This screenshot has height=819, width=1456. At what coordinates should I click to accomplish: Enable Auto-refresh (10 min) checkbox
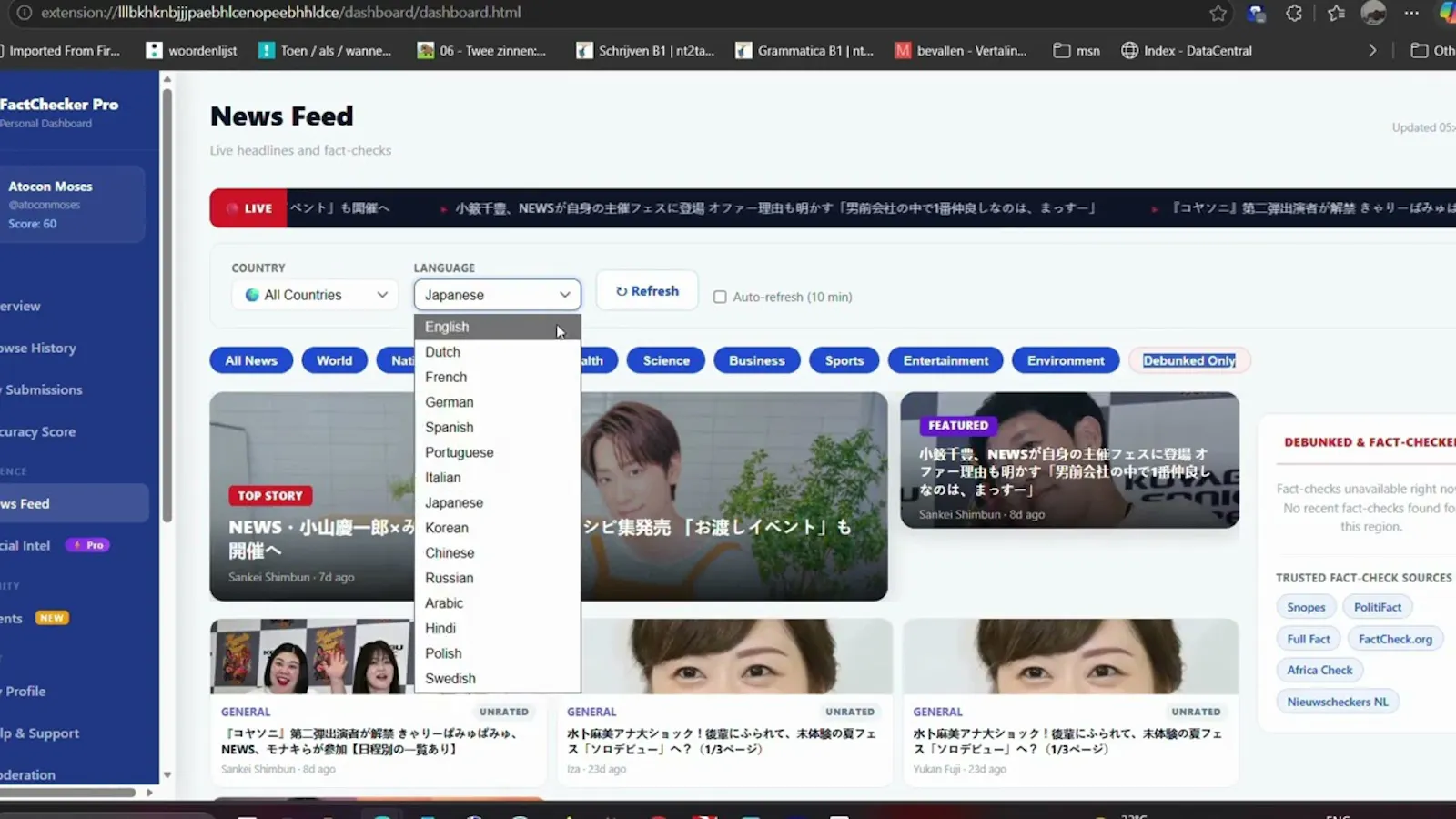[x=720, y=297]
